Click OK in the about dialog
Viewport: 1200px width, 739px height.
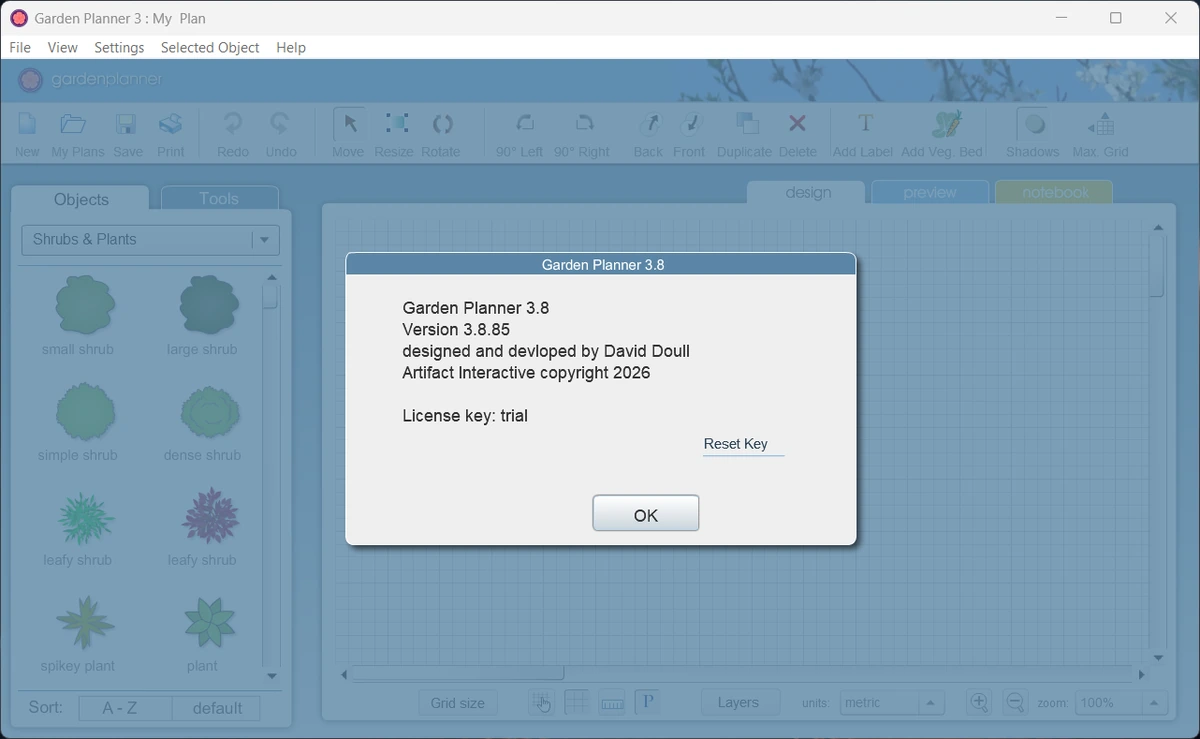(x=646, y=514)
